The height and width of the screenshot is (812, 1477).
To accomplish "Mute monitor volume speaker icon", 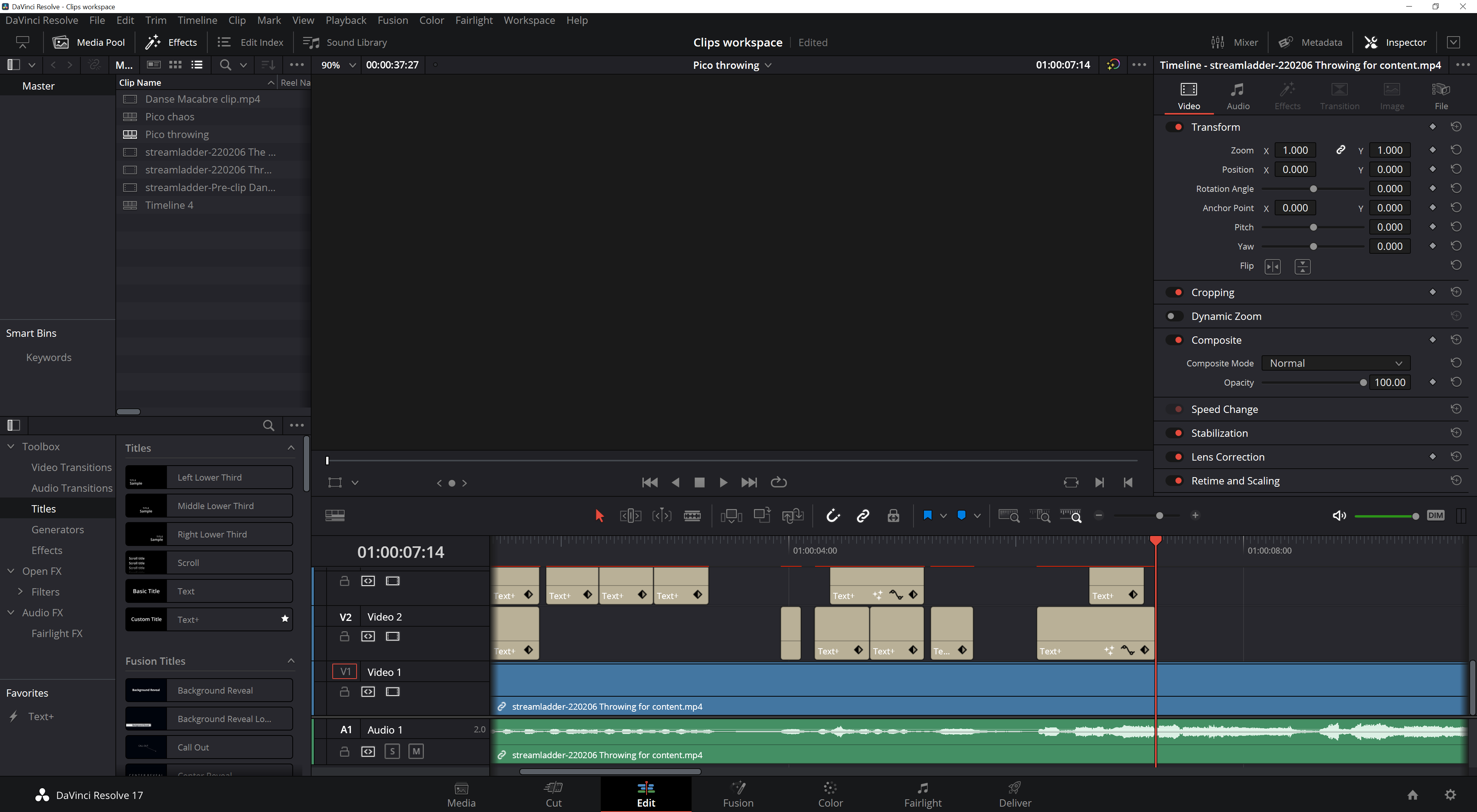I will tap(1339, 516).
